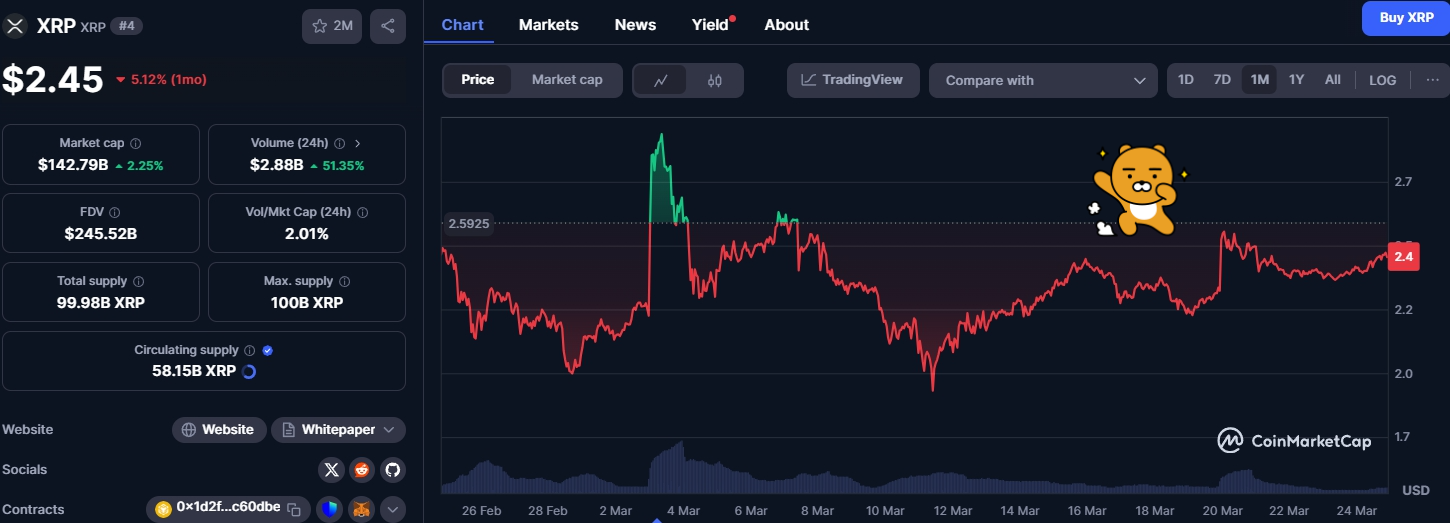Click the 4 Mar date axis label
Screen dimensions: 1450x523
click(x=683, y=510)
